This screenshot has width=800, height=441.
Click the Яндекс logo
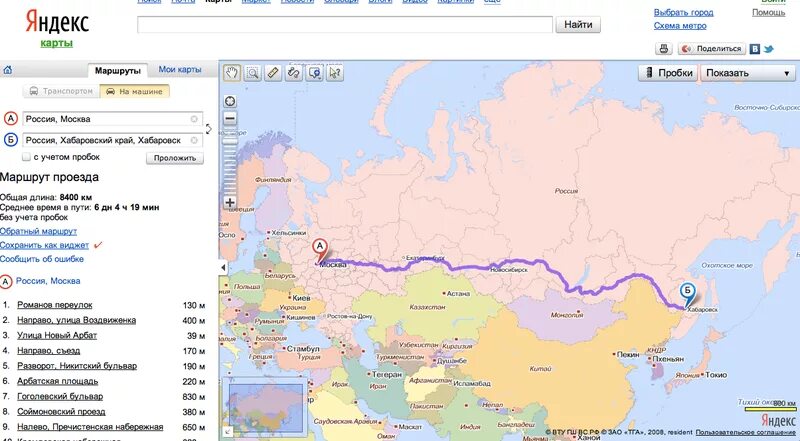(x=57, y=22)
